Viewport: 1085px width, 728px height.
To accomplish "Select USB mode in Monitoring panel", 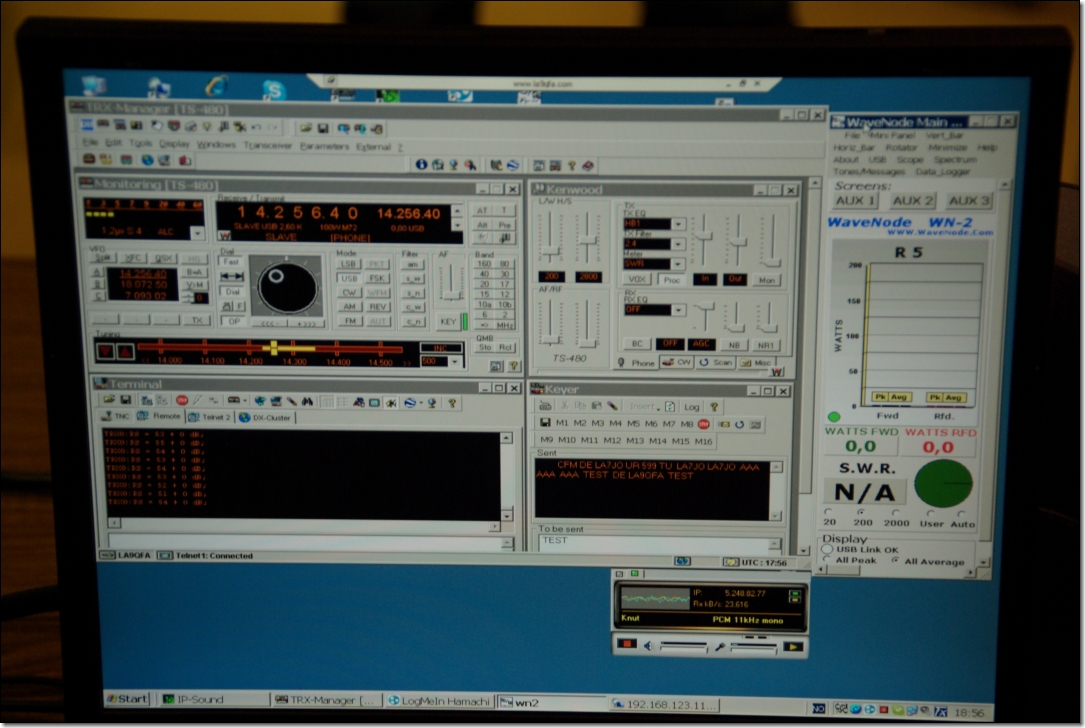I will tap(349, 278).
